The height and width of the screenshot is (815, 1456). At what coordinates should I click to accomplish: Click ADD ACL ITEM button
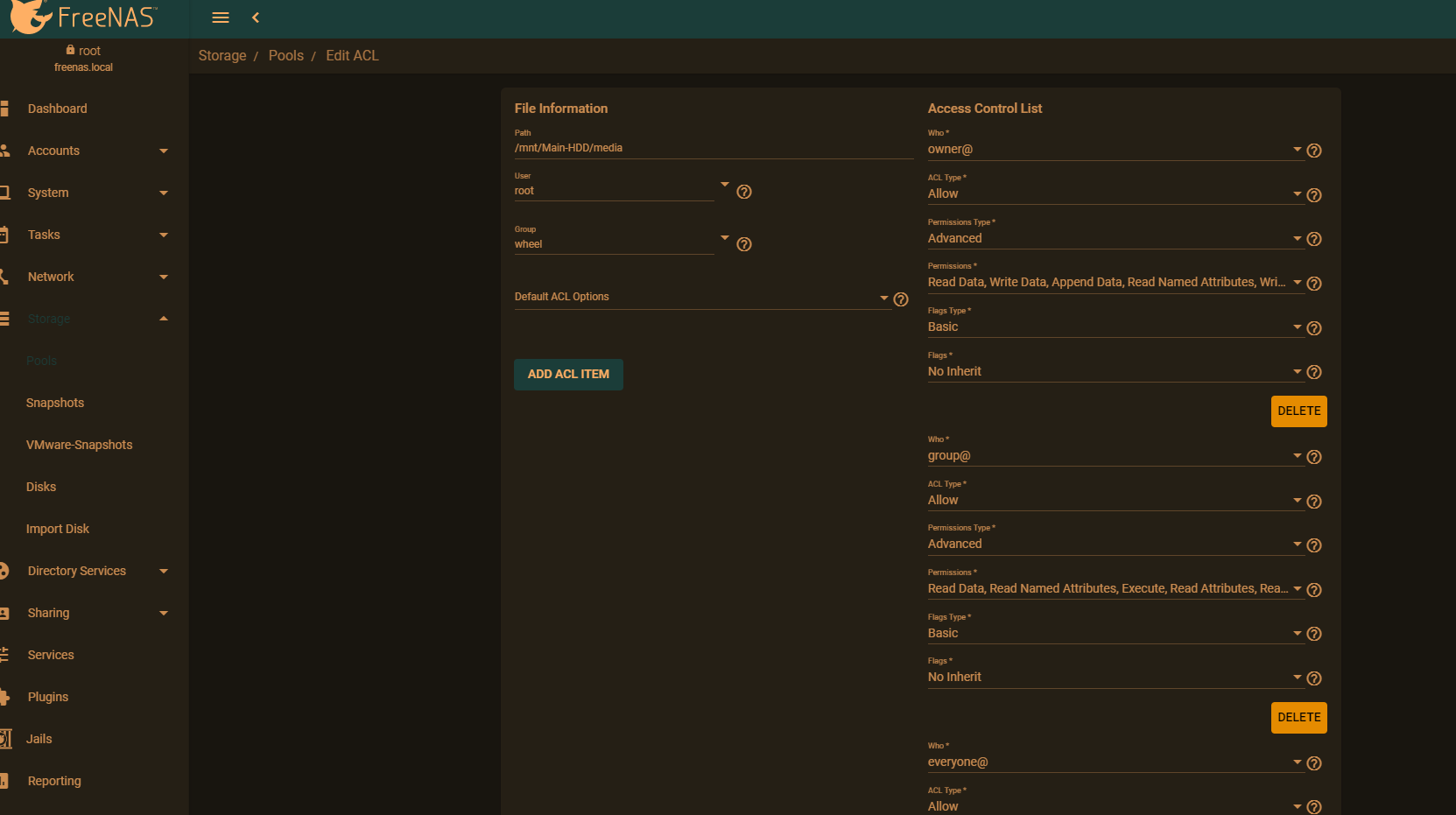pyautogui.click(x=568, y=375)
